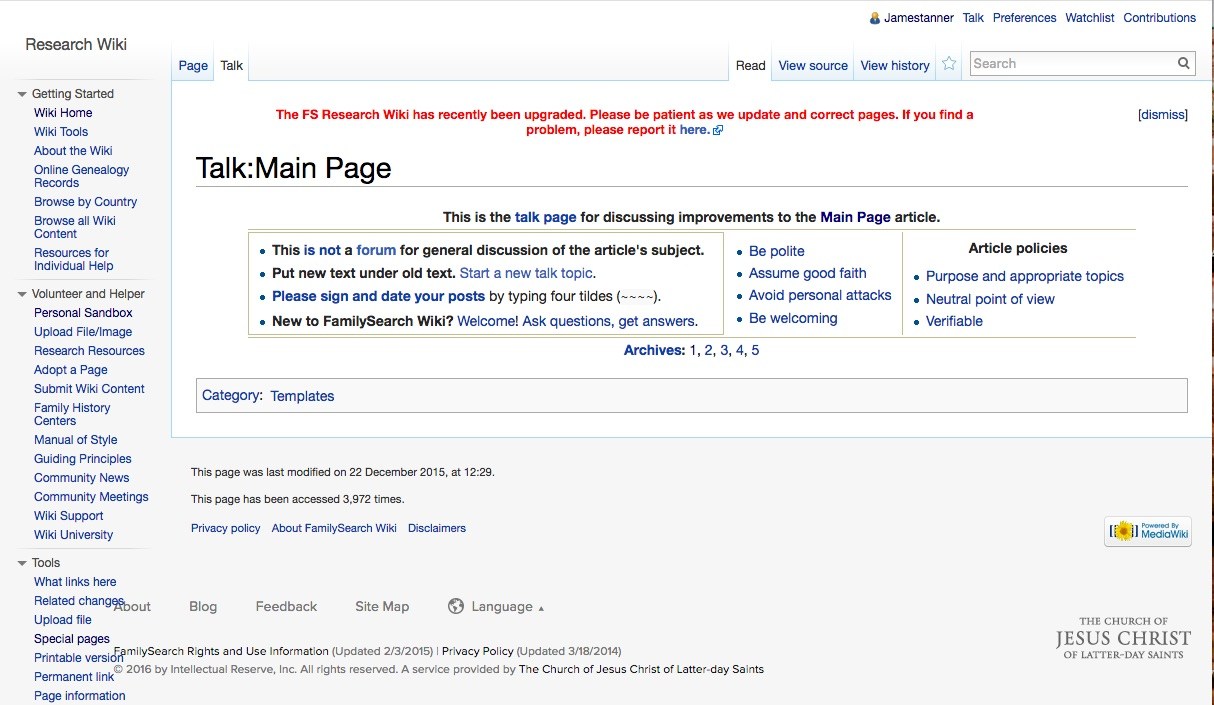Screen dimensions: 1214x705
Task: Open the Disclaimers footer link
Action: click(437, 528)
